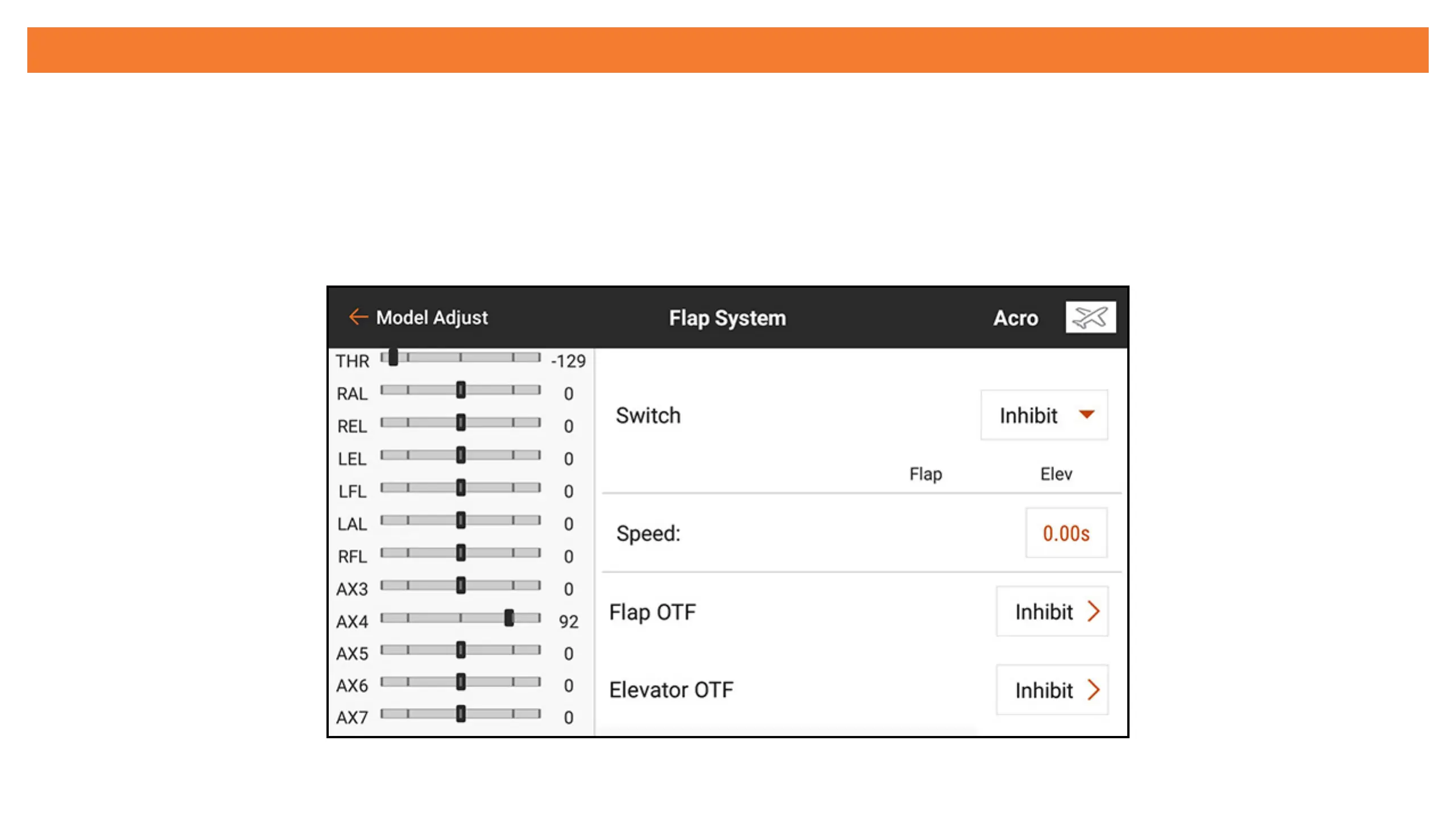This screenshot has height=819, width=1456.
Task: Click the Elev column header
Action: click(1056, 474)
